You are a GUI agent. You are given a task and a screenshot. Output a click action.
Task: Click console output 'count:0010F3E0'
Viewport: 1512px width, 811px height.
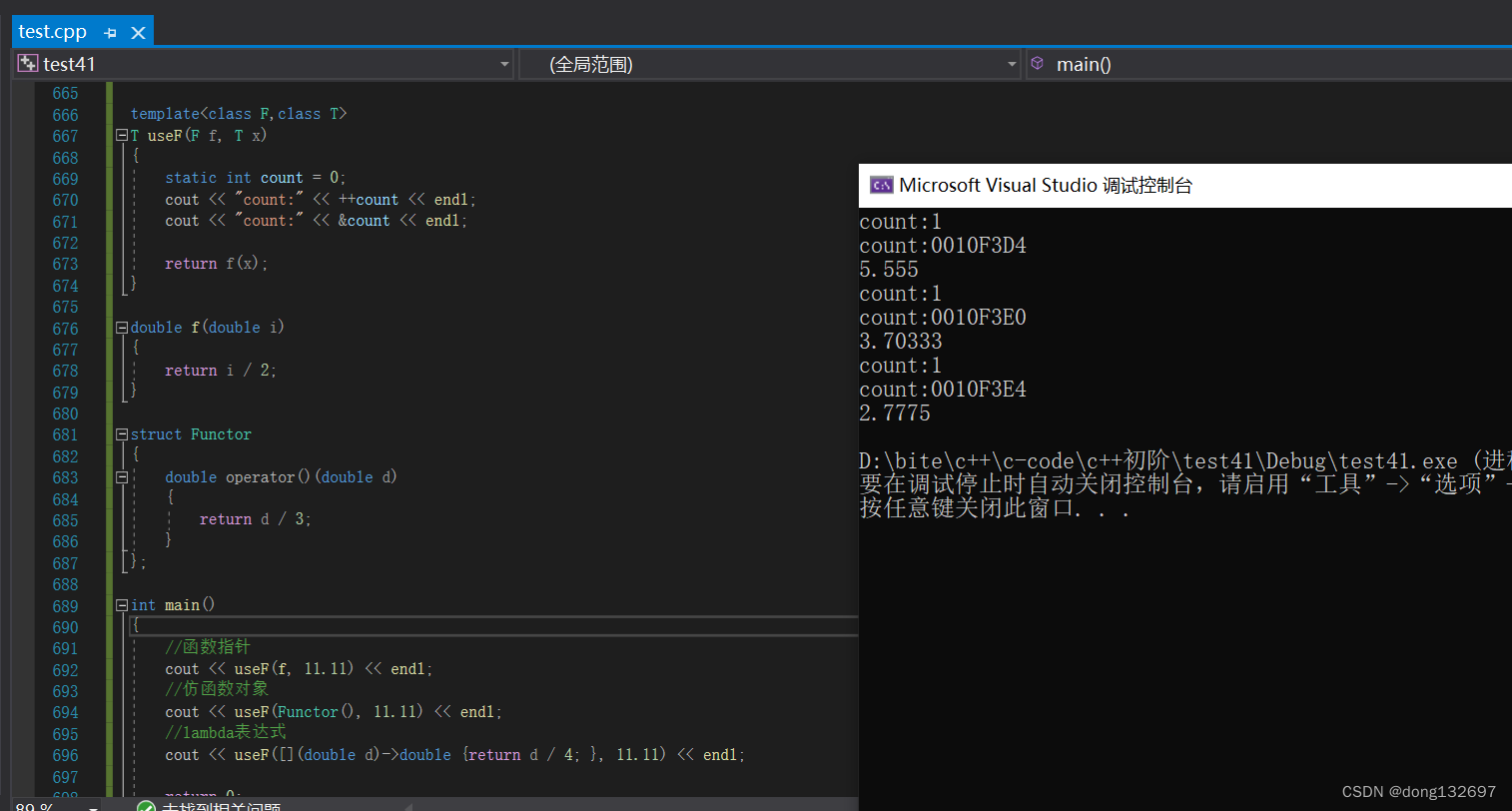[x=943, y=318]
